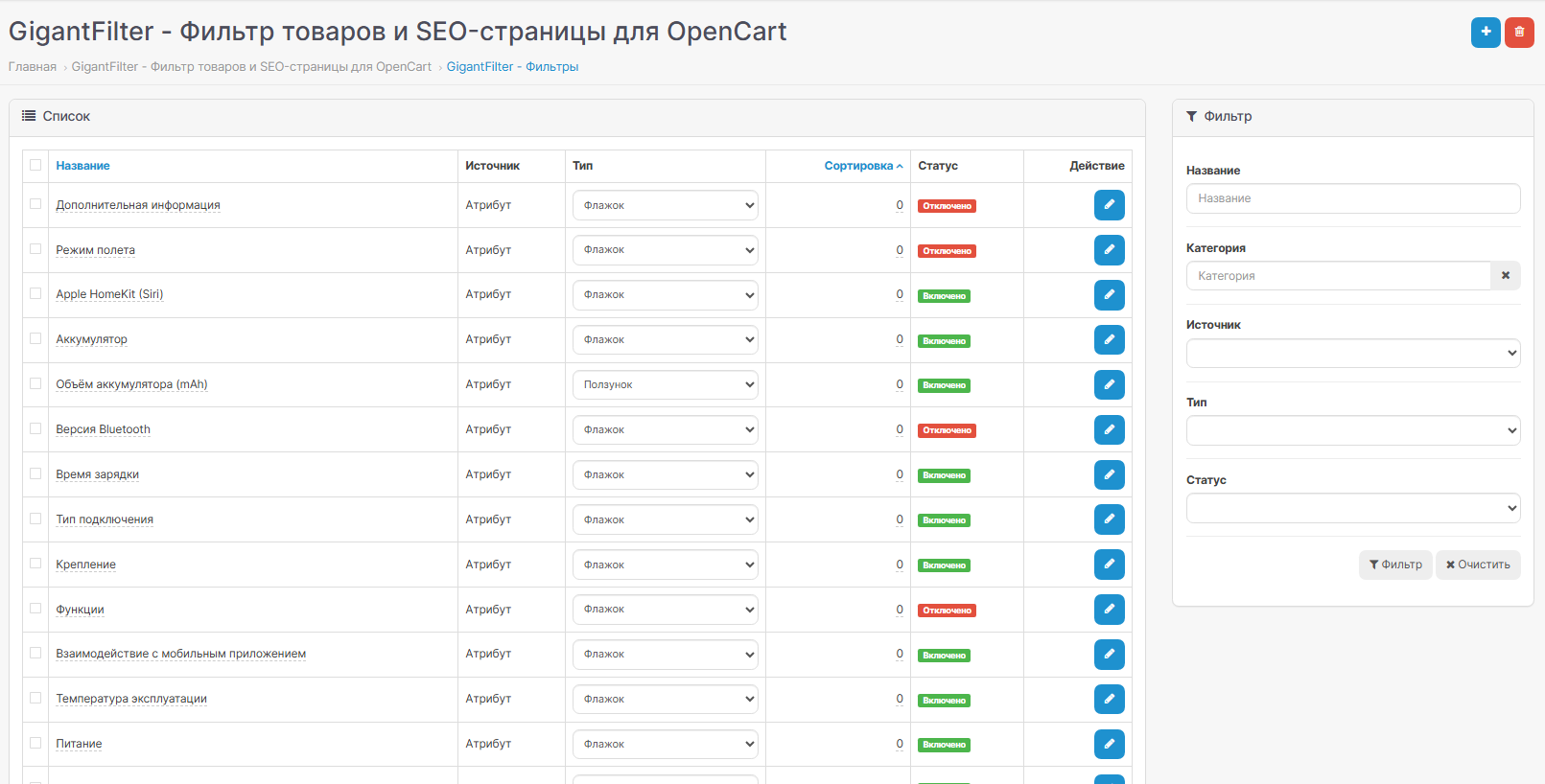Edit the Функции filter pencil icon

1110,610
